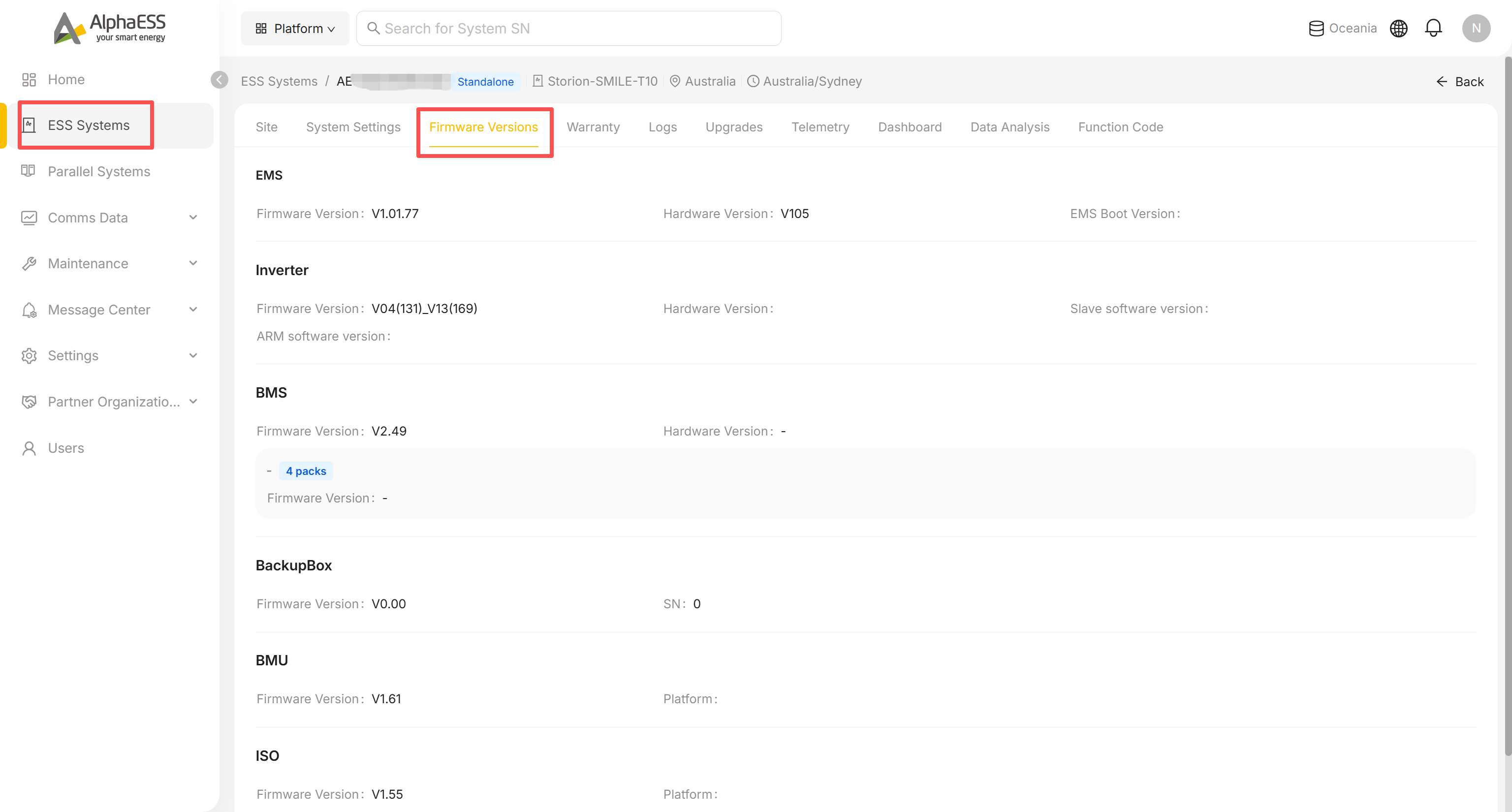Image resolution: width=1512 pixels, height=812 pixels.
Task: Open the user avatar N menu
Action: (x=1476, y=28)
